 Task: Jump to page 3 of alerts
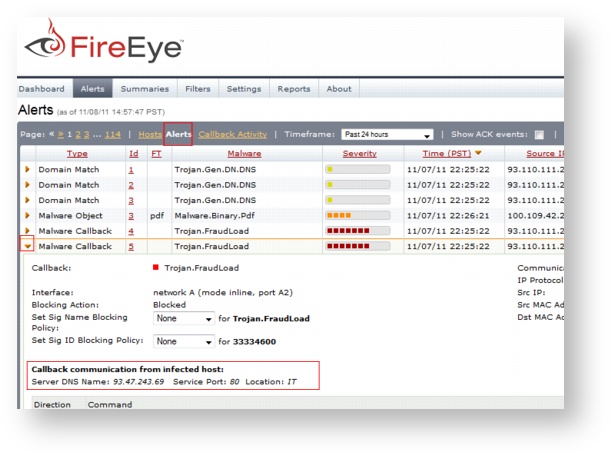86,135
